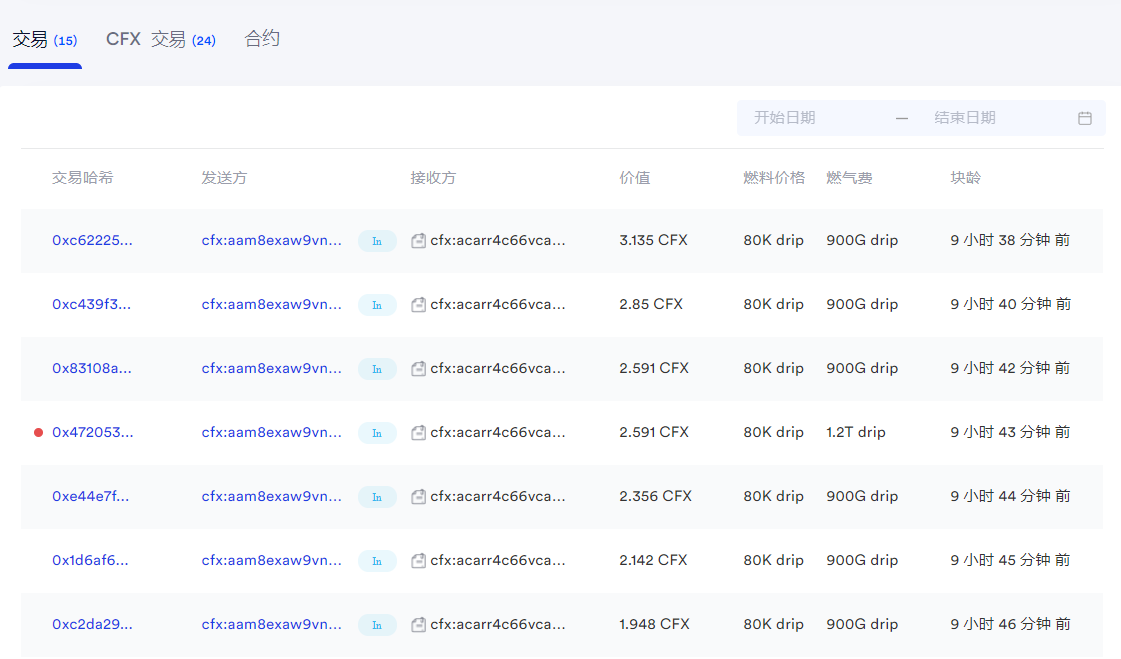The image size is (1121, 659).
Task: Click the age 9 小时 42 分钟 前
Action: click(x=1010, y=368)
